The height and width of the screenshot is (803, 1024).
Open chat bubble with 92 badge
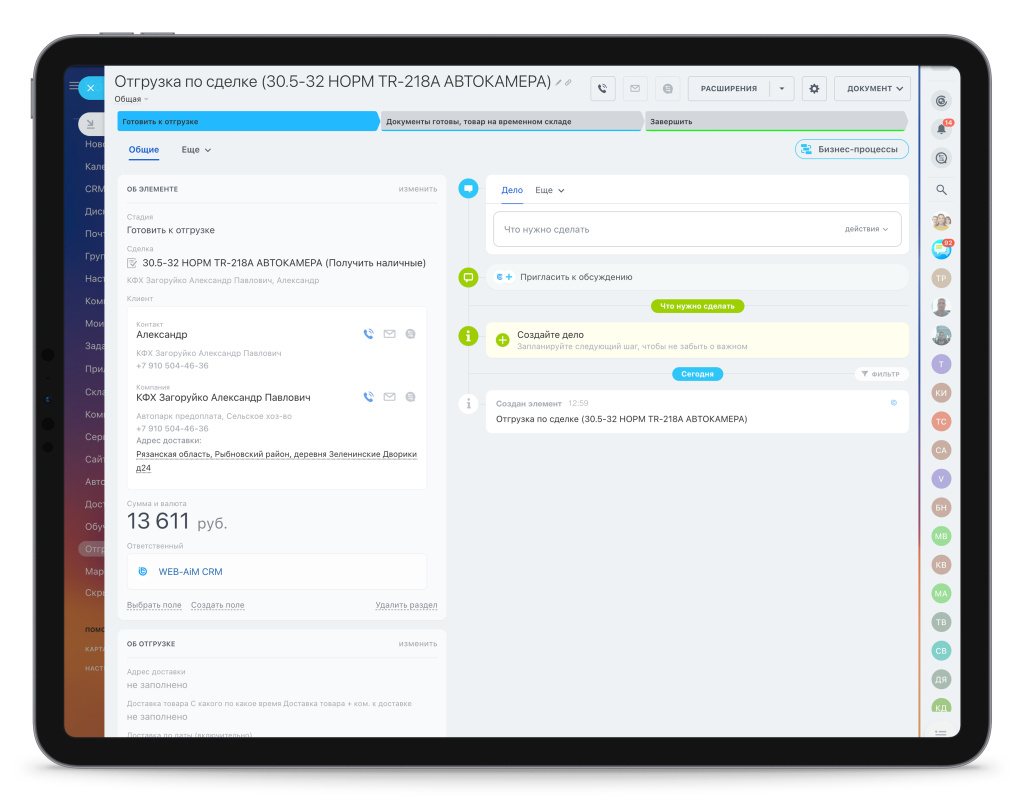click(941, 249)
